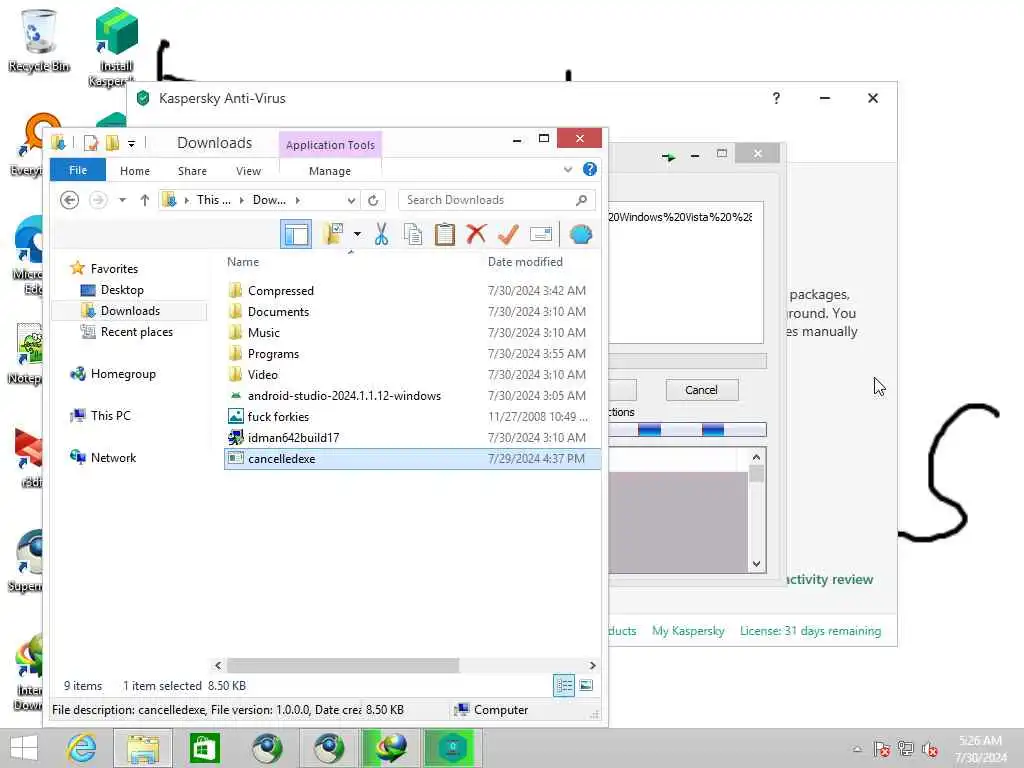Click the Forward navigation arrow

(x=98, y=200)
